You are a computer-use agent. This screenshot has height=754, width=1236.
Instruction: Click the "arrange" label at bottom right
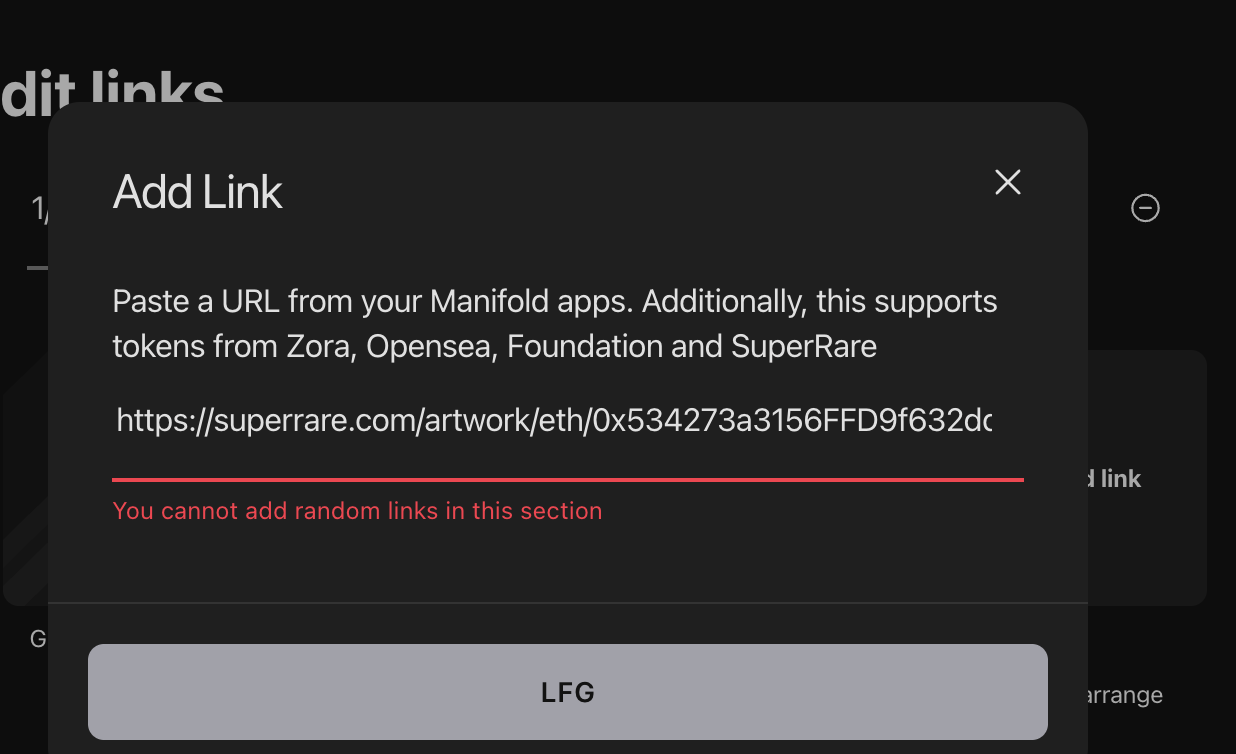click(1125, 695)
